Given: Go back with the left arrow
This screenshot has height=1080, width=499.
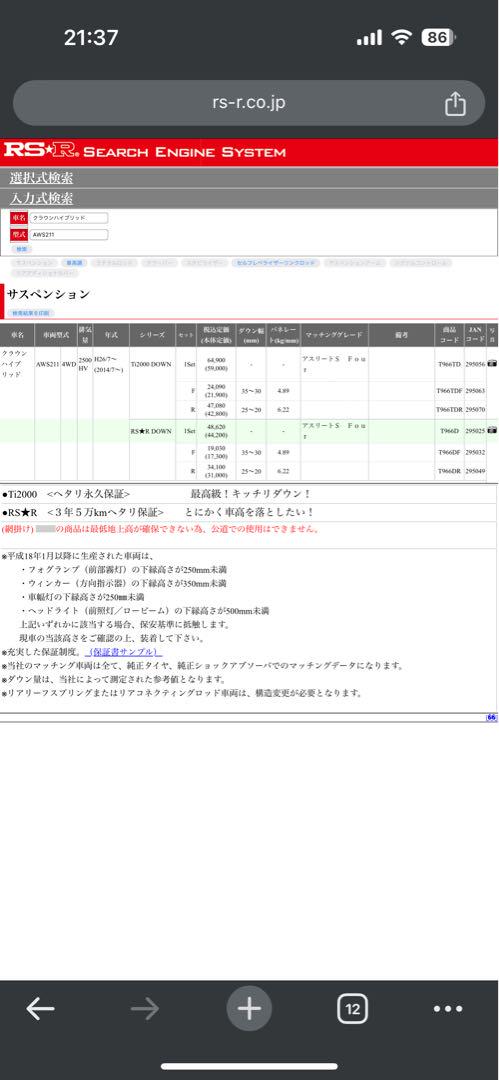Looking at the screenshot, I should [41, 1009].
